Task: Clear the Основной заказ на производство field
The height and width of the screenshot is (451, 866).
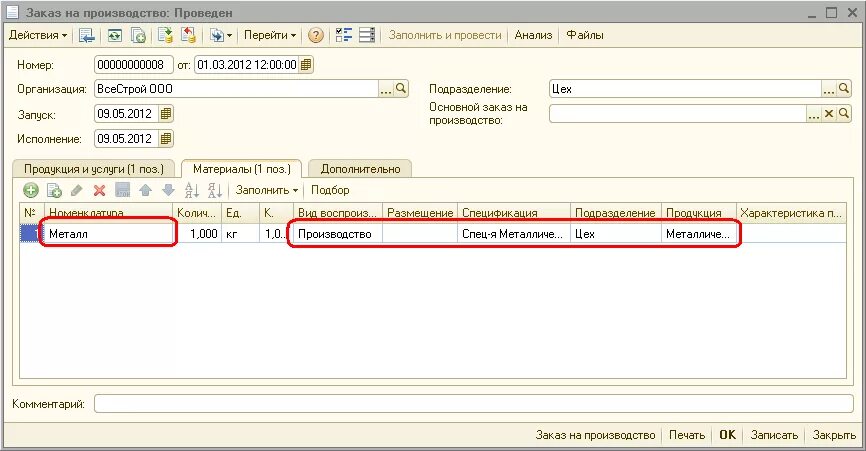Action: pyautogui.click(x=828, y=114)
